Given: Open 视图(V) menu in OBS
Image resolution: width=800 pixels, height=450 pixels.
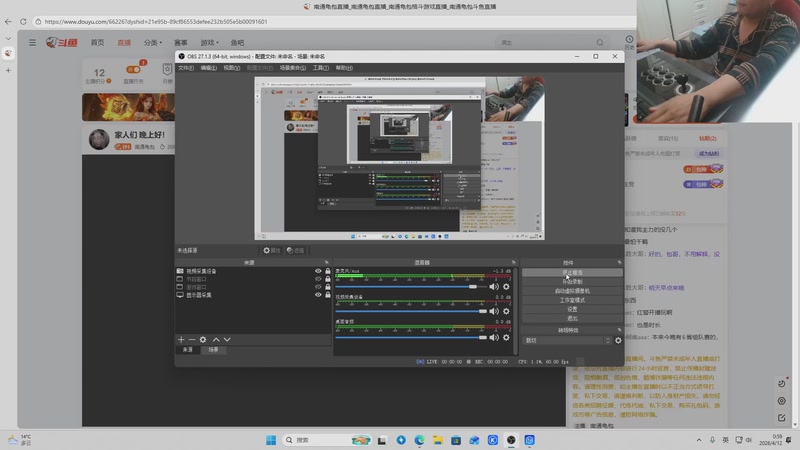Looking at the screenshot, I should click(232, 68).
